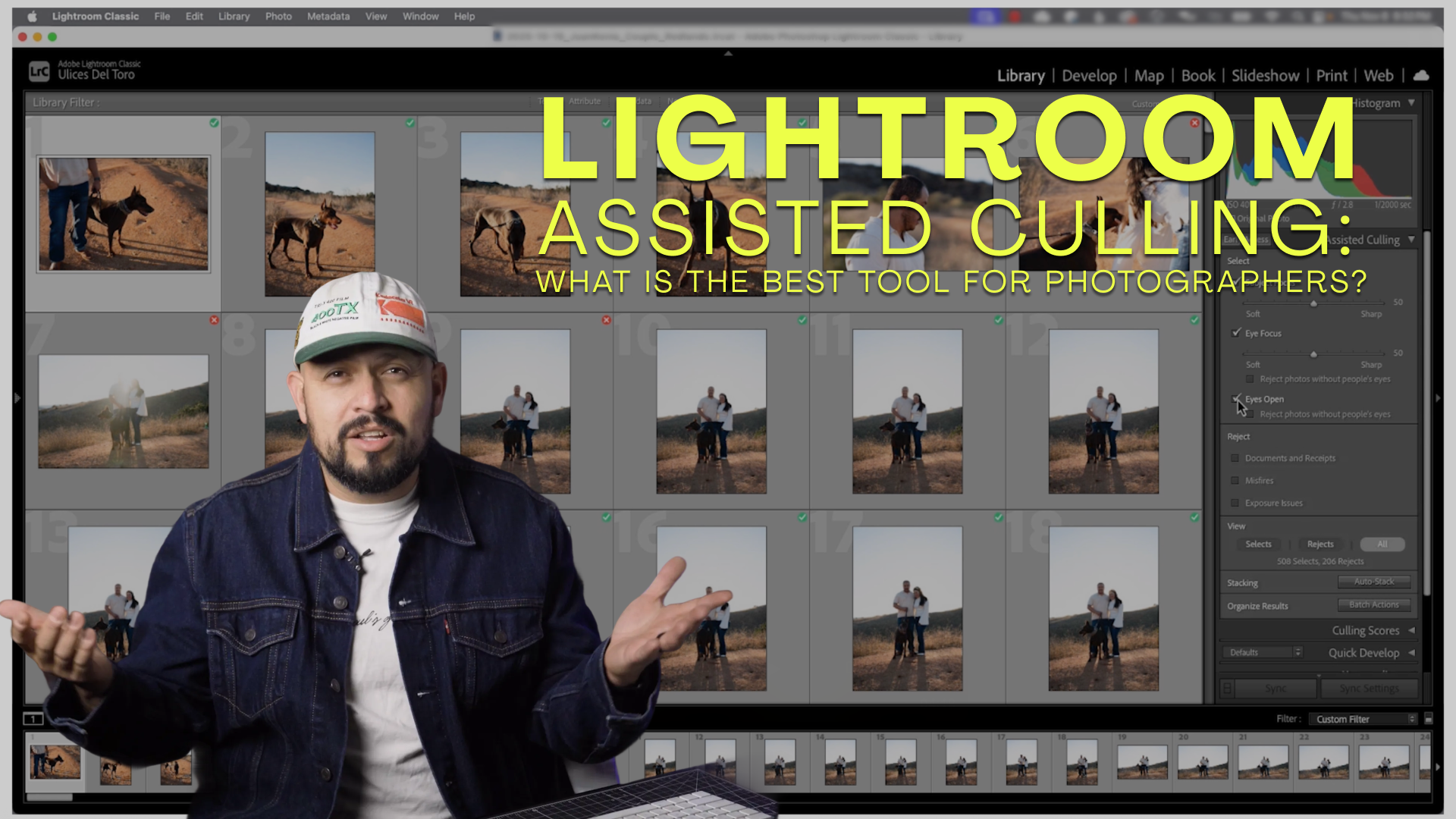Viewport: 1456px width, 819px height.
Task: Open the Custom Filter dropdown
Action: [x=1363, y=719]
